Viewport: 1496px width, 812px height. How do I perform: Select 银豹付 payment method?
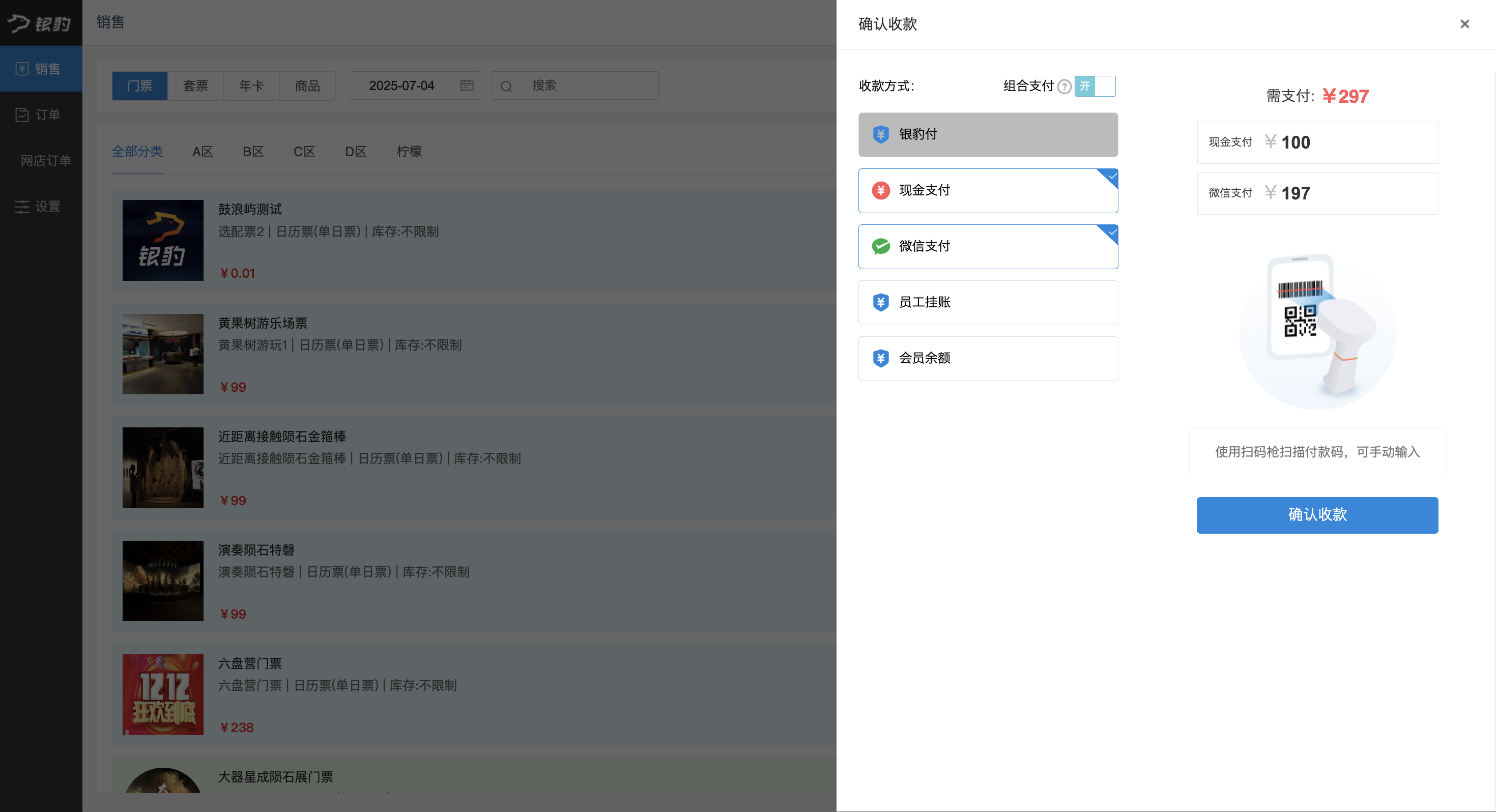click(988, 135)
